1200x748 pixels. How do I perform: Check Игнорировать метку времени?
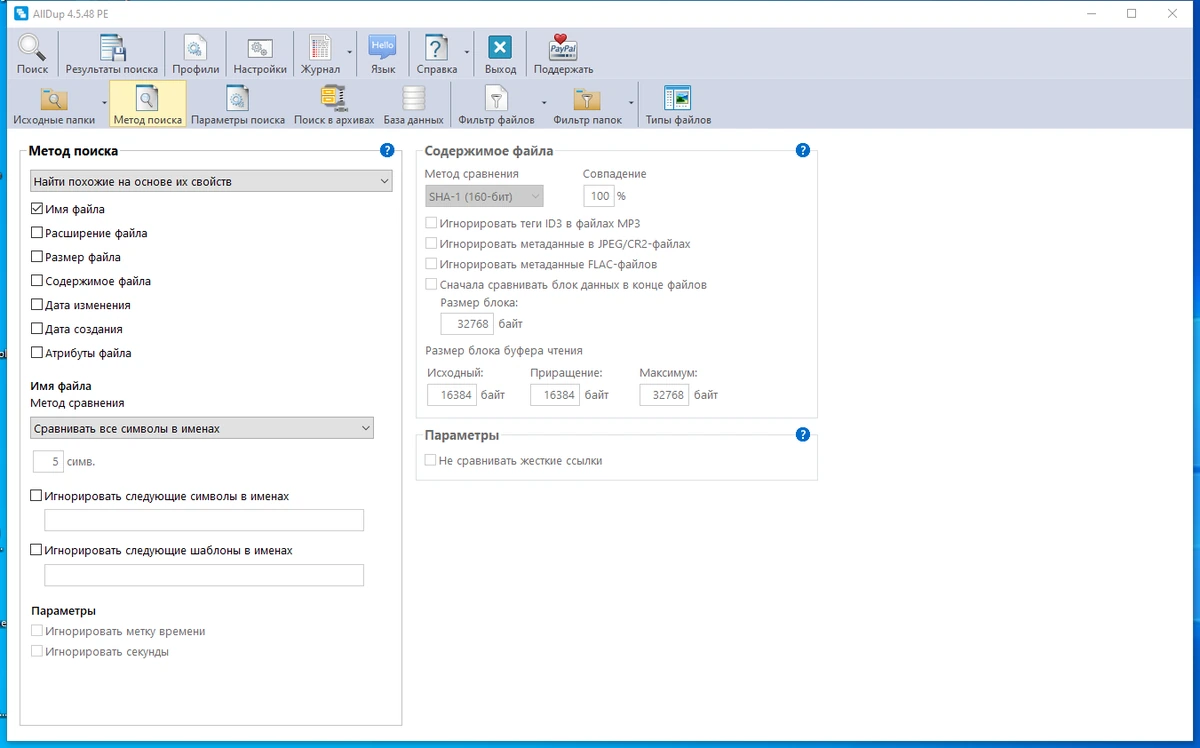(x=37, y=631)
